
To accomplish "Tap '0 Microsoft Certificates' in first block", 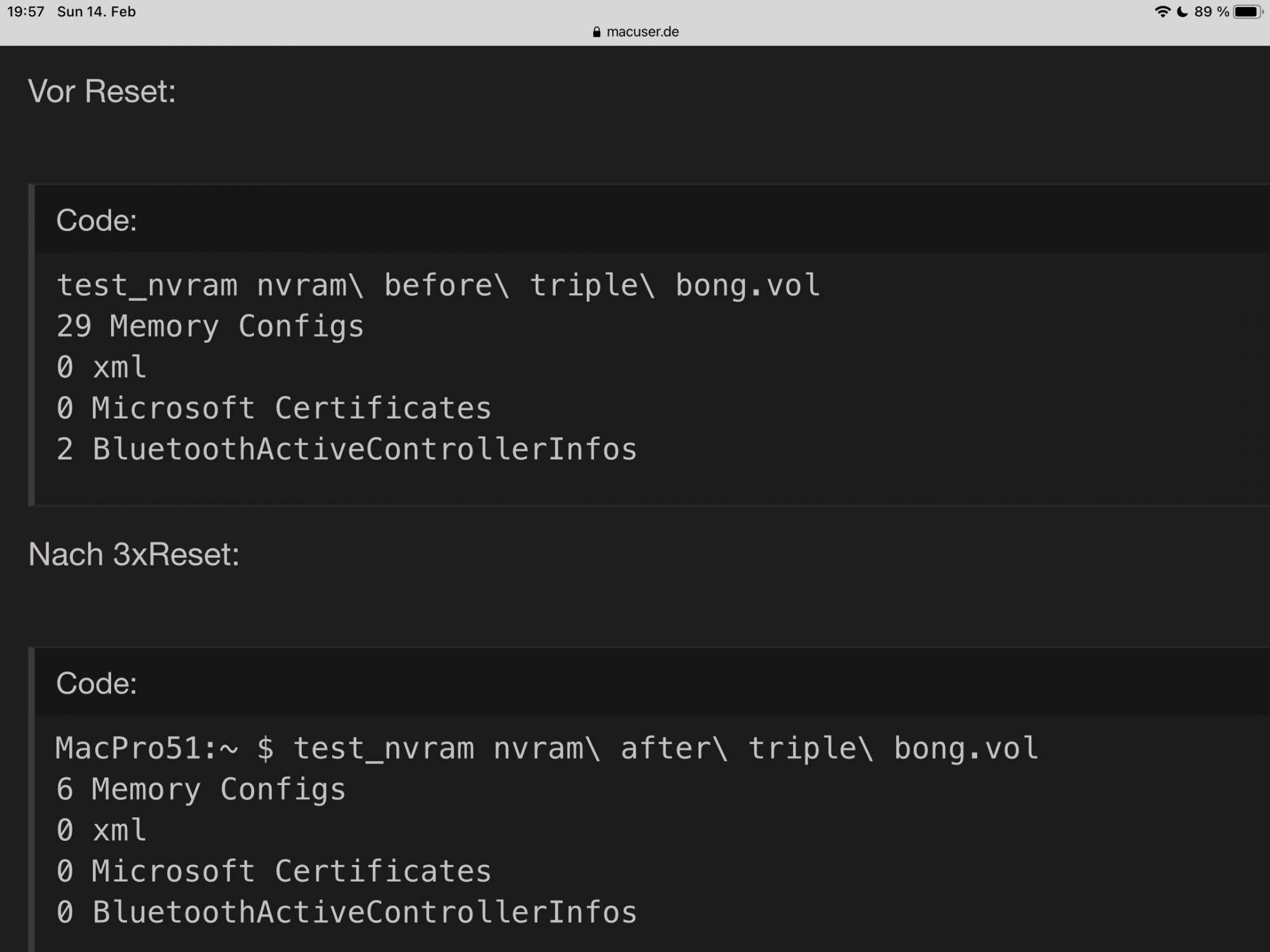I will click(x=273, y=408).
